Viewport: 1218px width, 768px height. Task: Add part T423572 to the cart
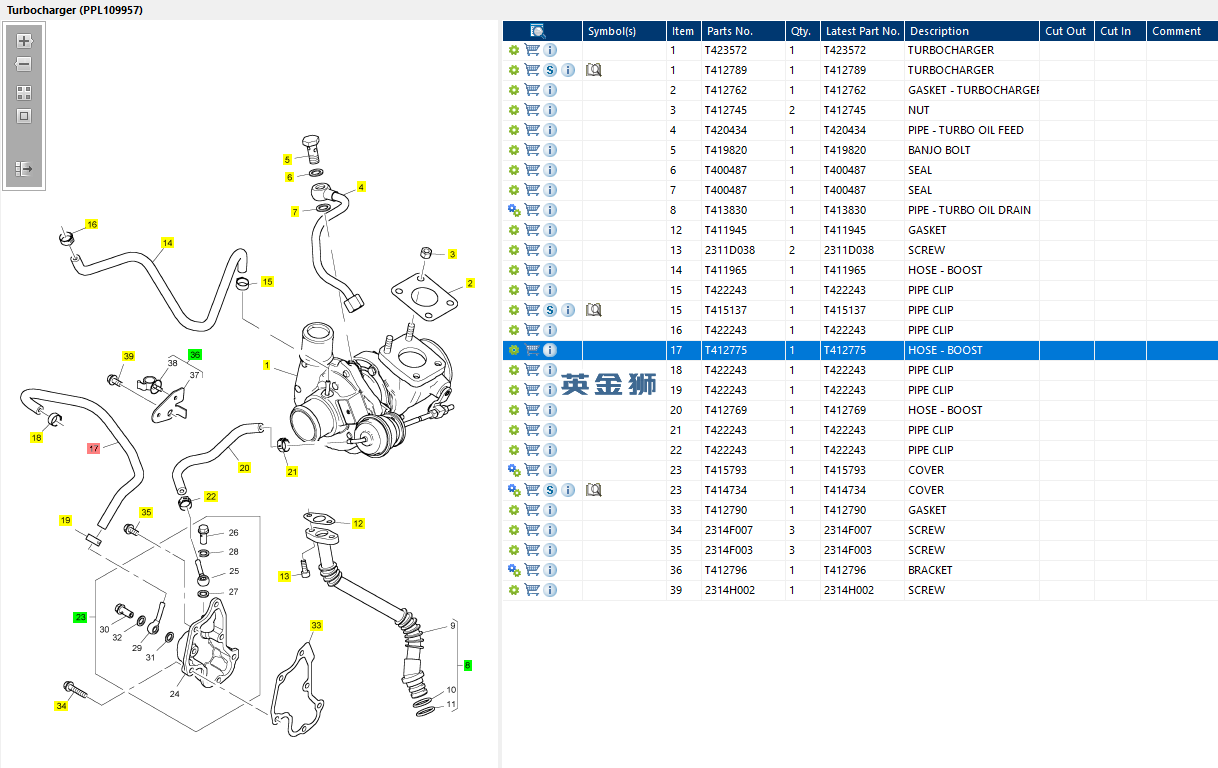coord(532,50)
